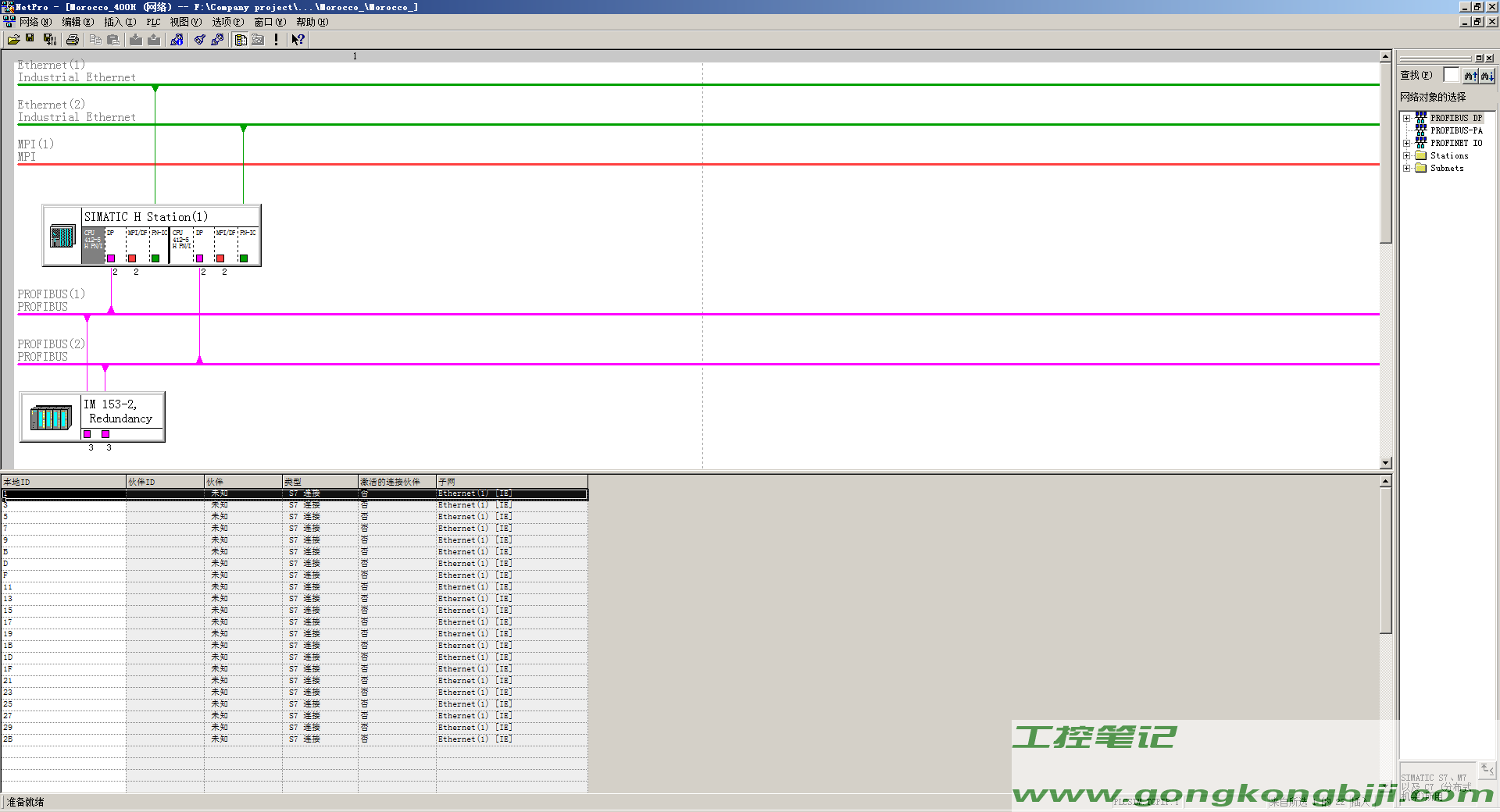This screenshot has height=812, width=1500.
Task: Open the 网络(N) menu
Action: [35, 22]
